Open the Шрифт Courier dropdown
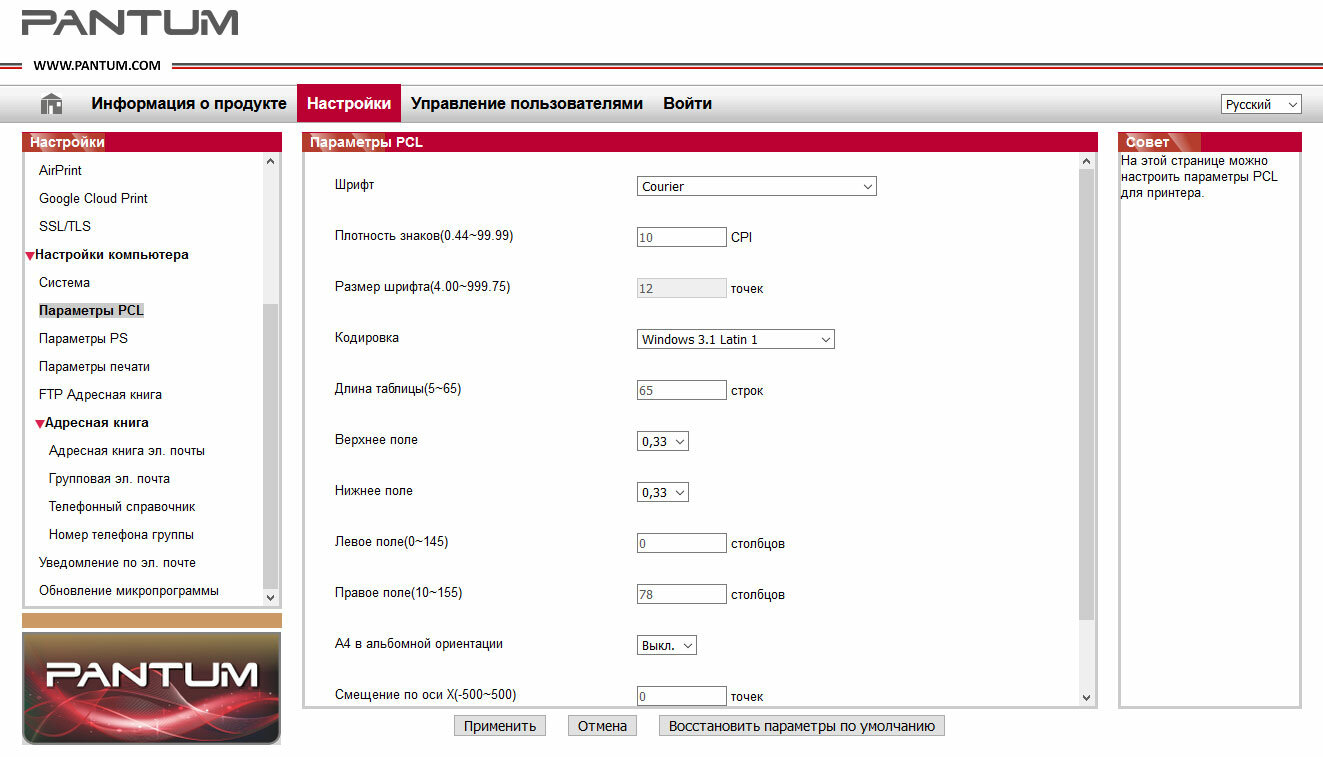This screenshot has width=1323, height=757. coord(756,186)
